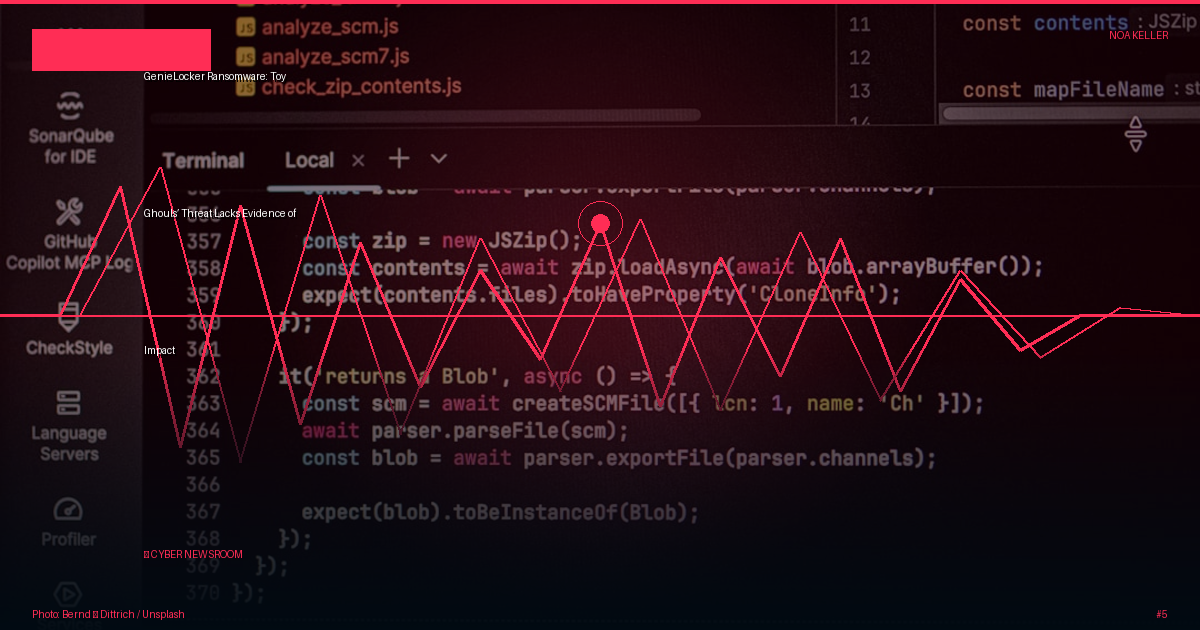This screenshot has height=630, width=1200.
Task: Click the code 'expect(blob).toBeInstanceOf(Blob);'
Action: pyautogui.click(x=500, y=512)
